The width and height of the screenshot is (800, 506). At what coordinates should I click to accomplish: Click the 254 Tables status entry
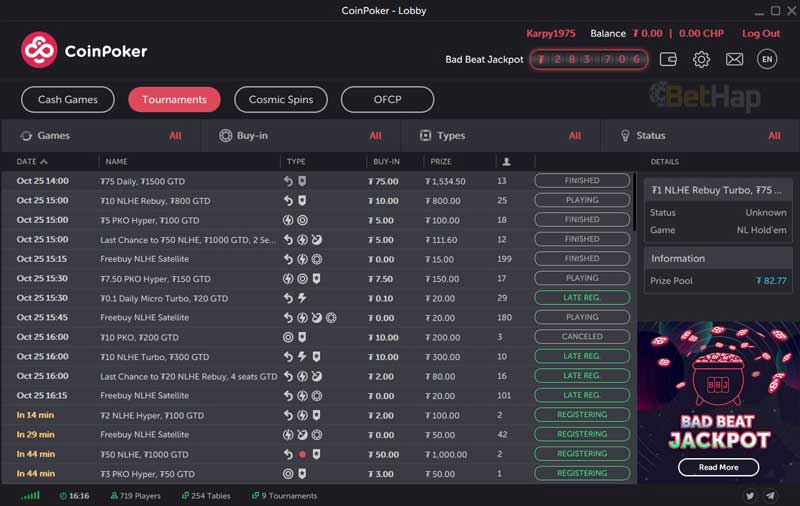tap(206, 496)
